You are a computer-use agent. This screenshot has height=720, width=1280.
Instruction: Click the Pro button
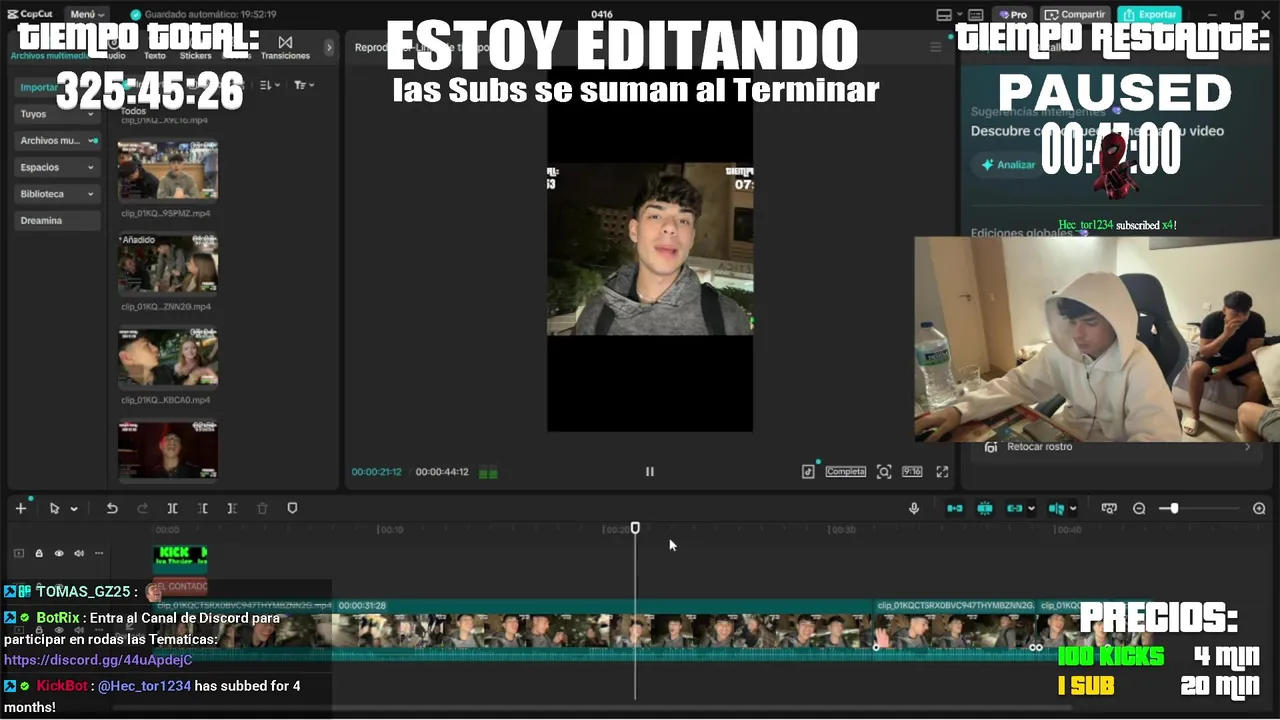click(1014, 15)
